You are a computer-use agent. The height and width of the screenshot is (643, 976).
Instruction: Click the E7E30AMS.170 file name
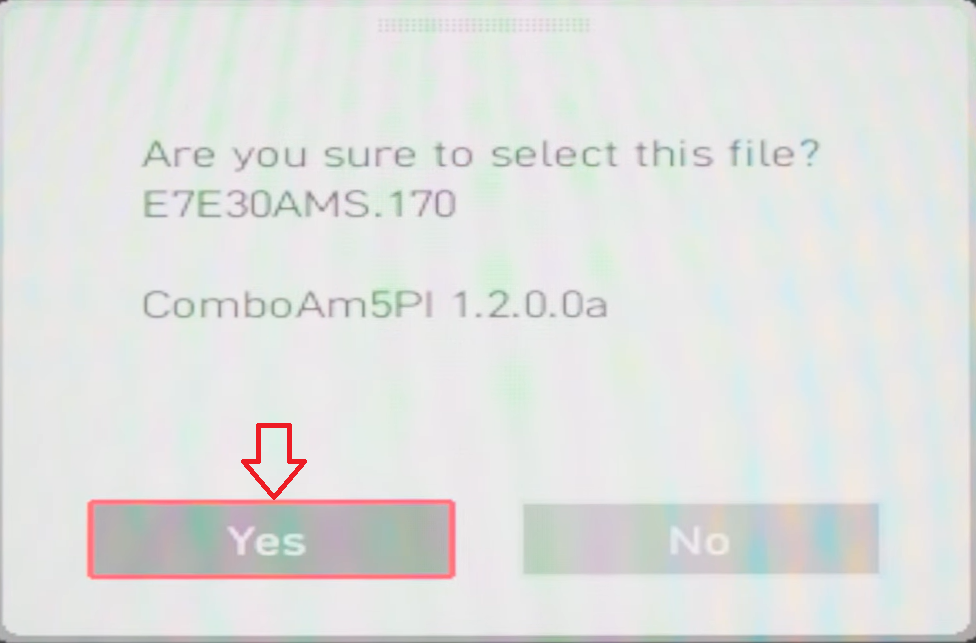(299, 204)
